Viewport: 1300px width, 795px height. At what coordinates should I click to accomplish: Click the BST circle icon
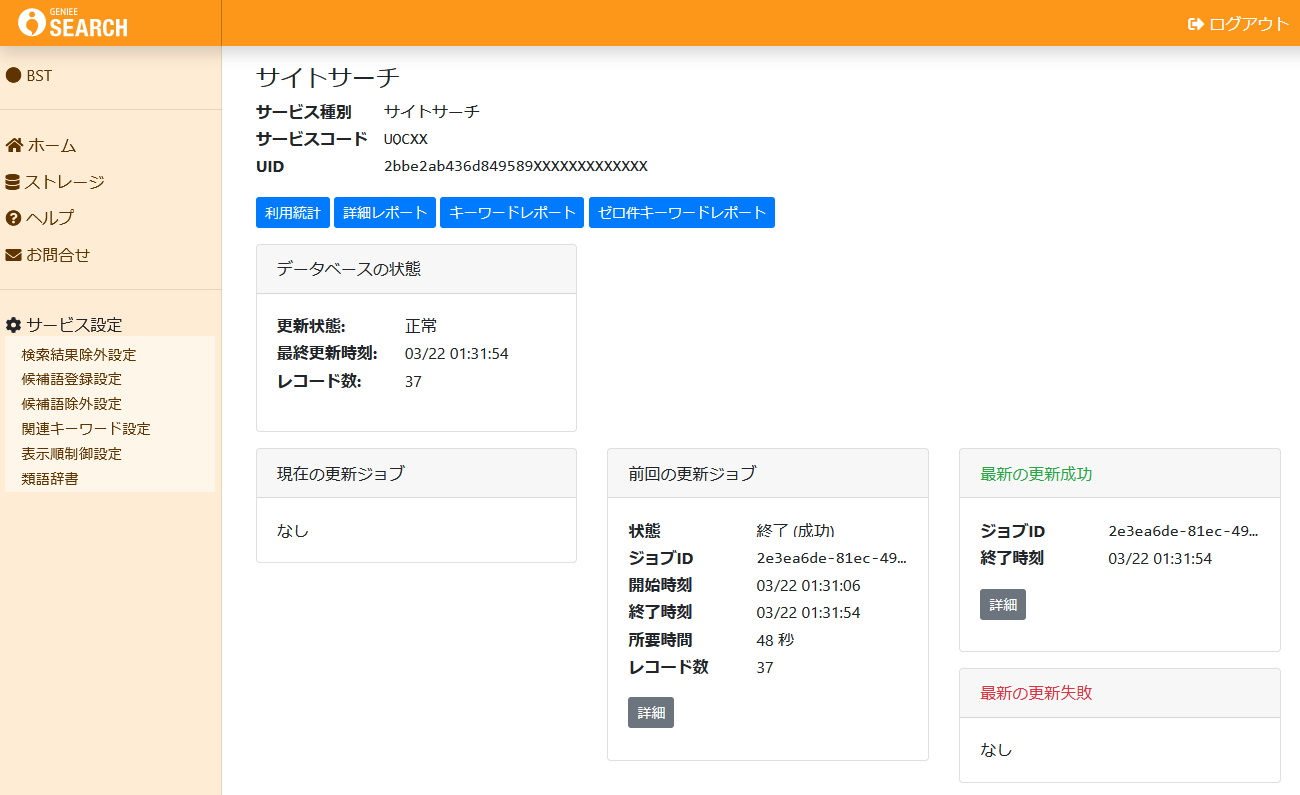(x=14, y=75)
